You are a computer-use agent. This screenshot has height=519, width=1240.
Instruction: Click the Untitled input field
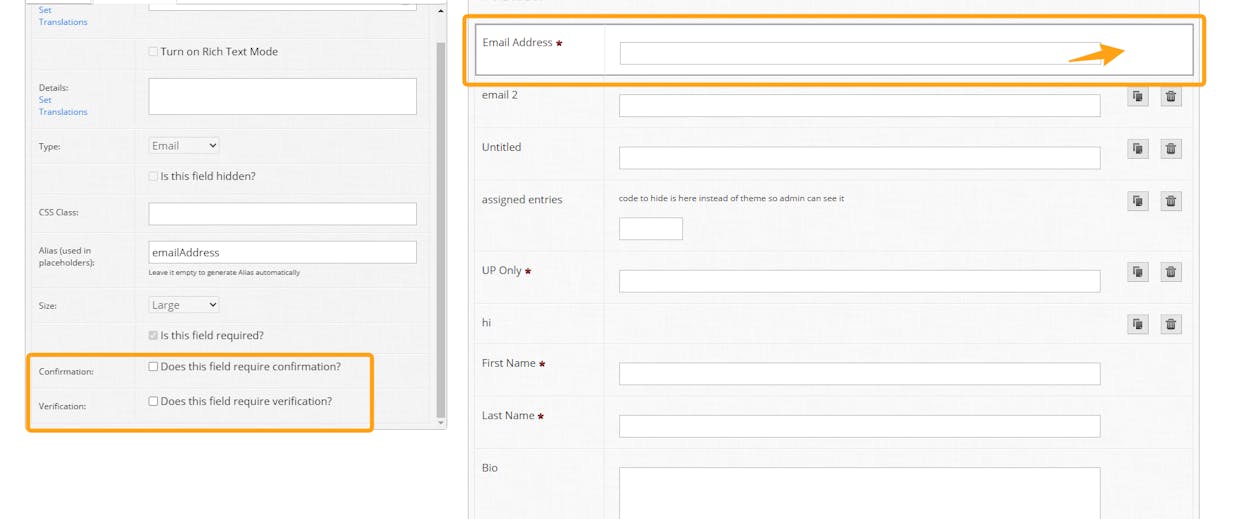pyautogui.click(x=860, y=158)
